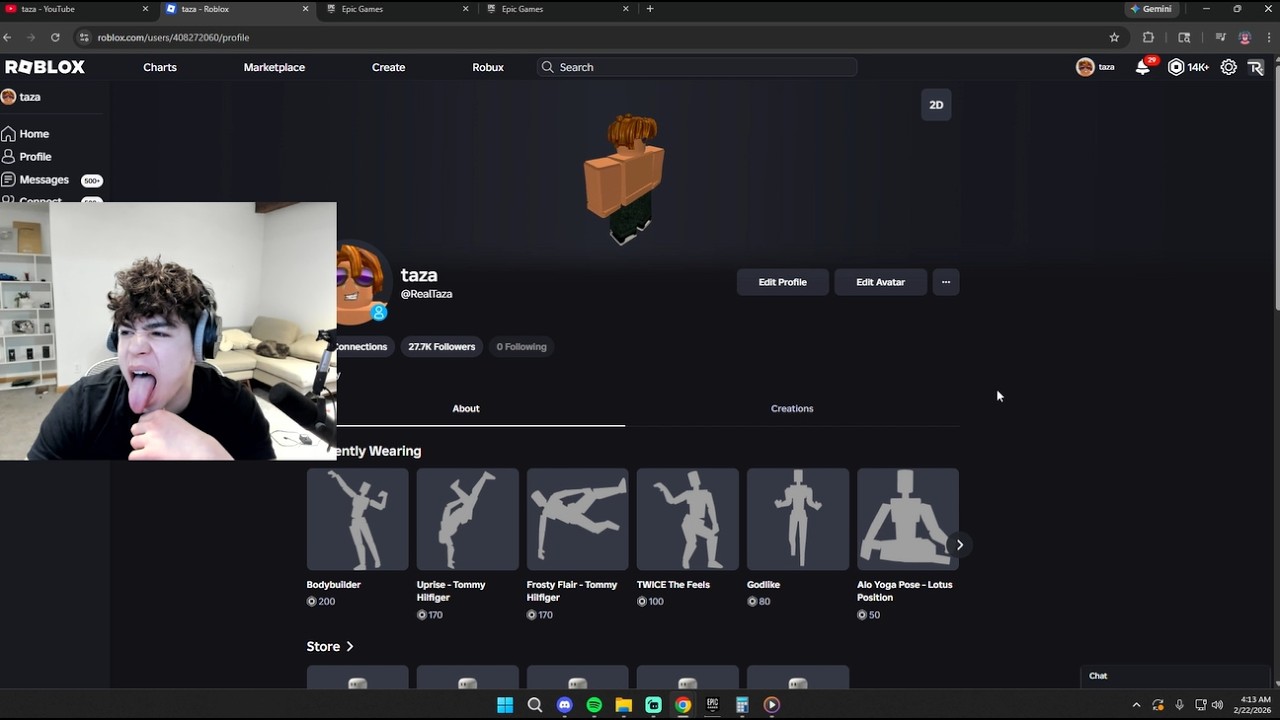
Task: Switch to the Creations tab
Action: [x=792, y=408]
